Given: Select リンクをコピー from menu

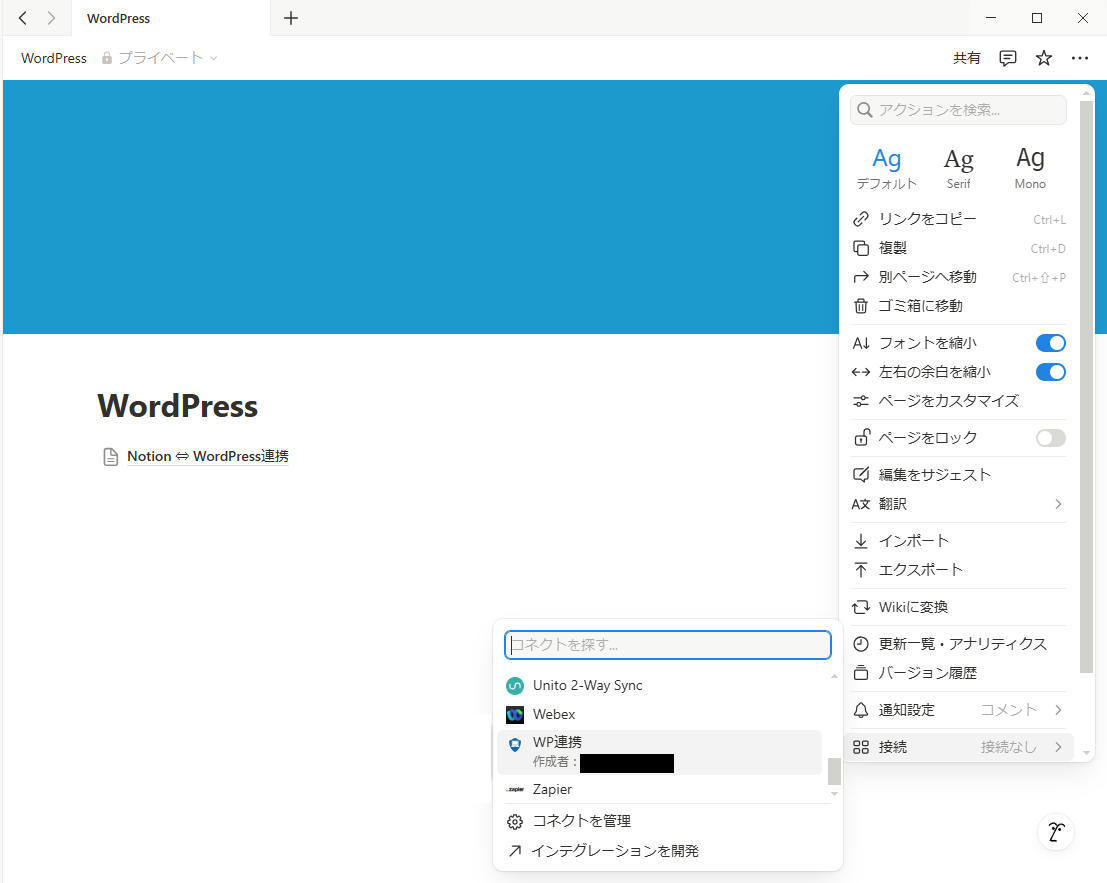Looking at the screenshot, I should point(927,219).
